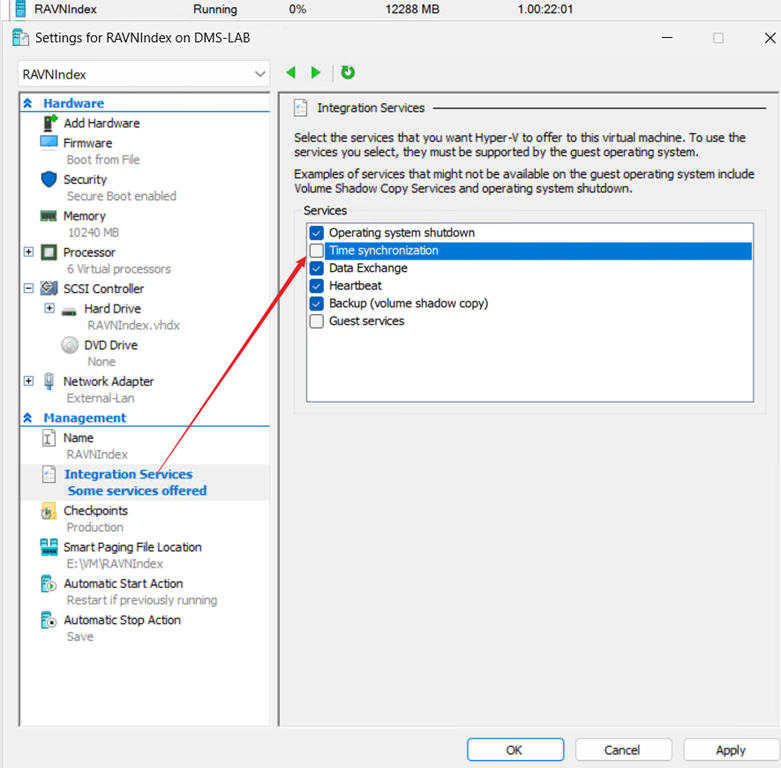
Task: Select Name under Management
Action: point(78,438)
